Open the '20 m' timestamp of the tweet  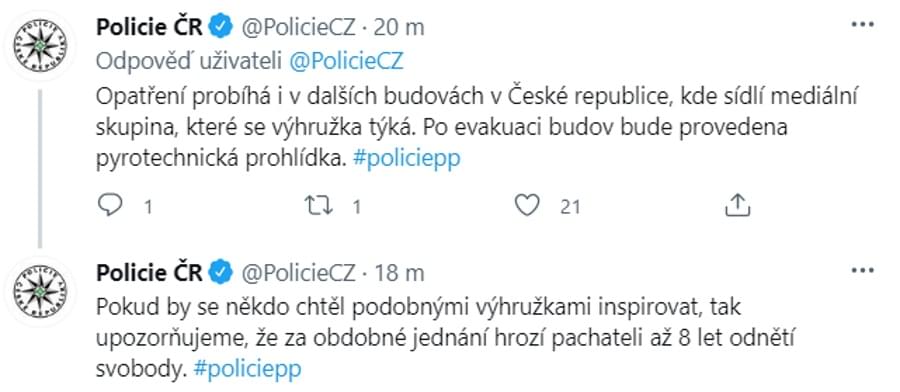399,28
